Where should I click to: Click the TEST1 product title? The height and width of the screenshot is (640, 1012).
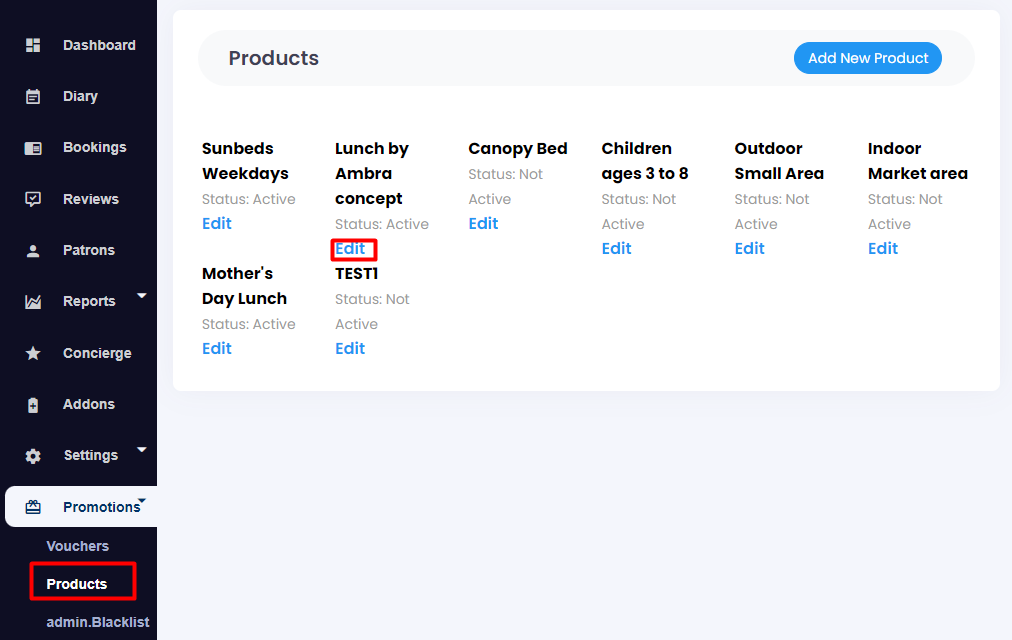point(356,274)
